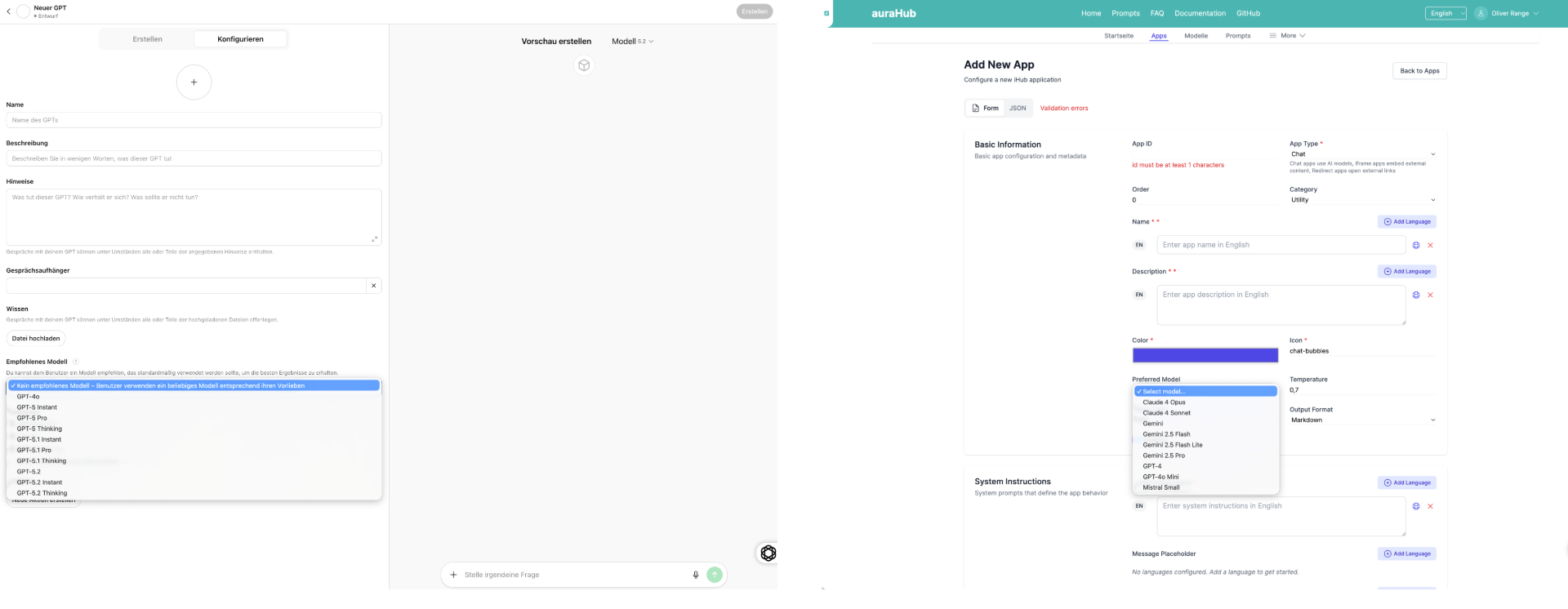Select Claude 4 Opus in the Preferred Model list
The height and width of the screenshot is (609, 1568).
pos(1205,402)
